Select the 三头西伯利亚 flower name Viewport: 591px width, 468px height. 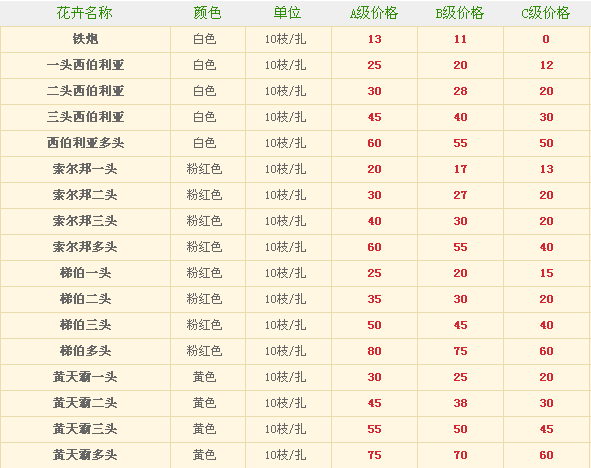pyautogui.click(x=86, y=117)
